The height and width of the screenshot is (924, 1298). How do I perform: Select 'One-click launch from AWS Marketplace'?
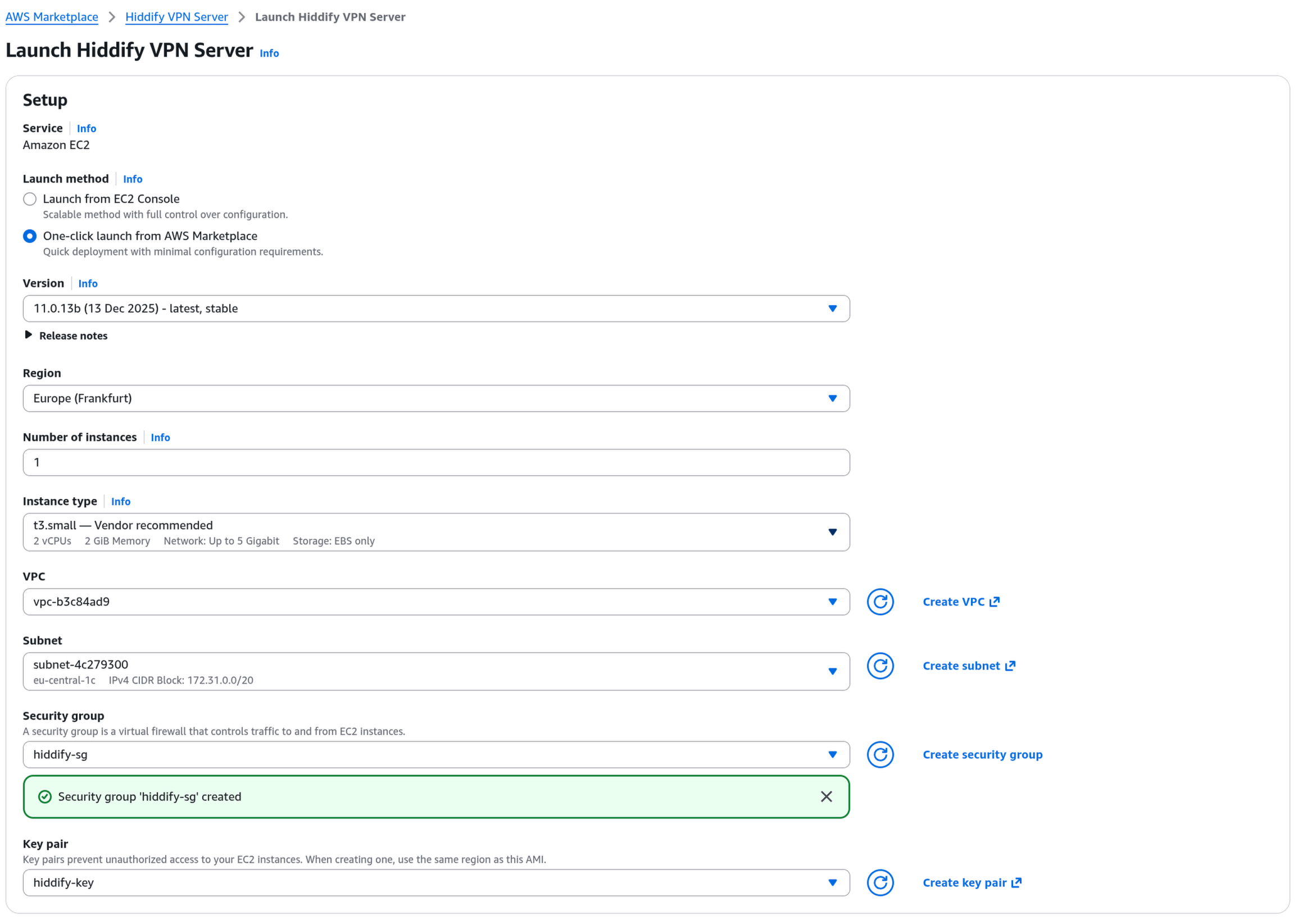click(30, 235)
